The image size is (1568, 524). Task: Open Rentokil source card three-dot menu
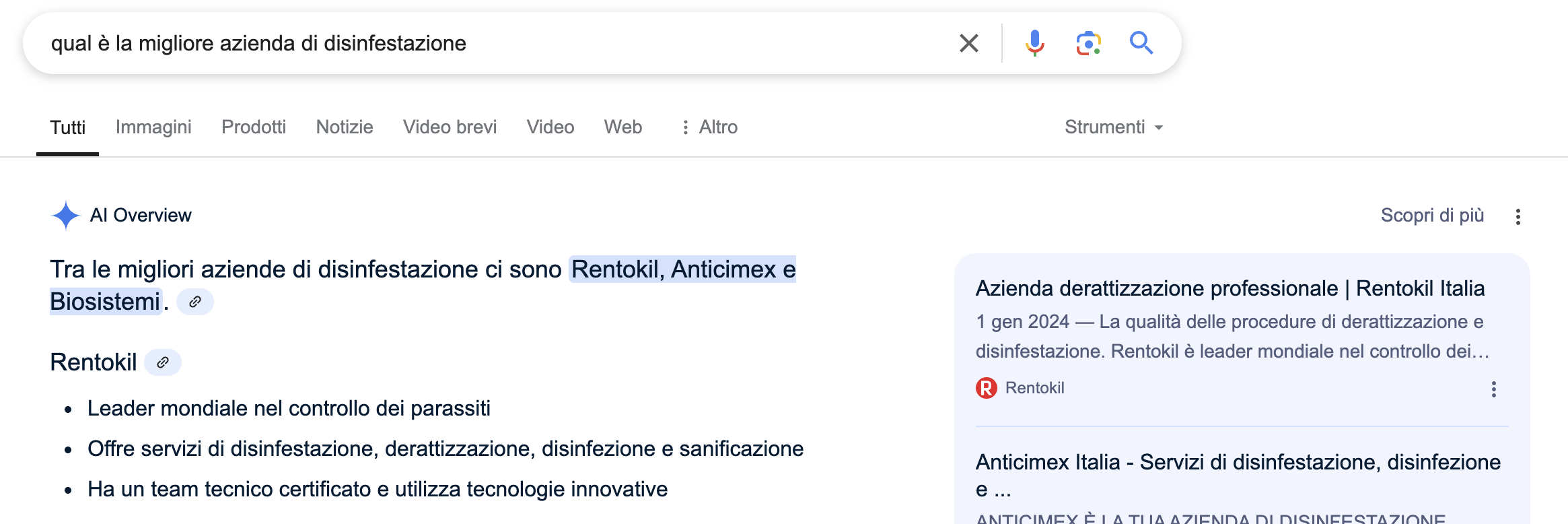(1493, 389)
